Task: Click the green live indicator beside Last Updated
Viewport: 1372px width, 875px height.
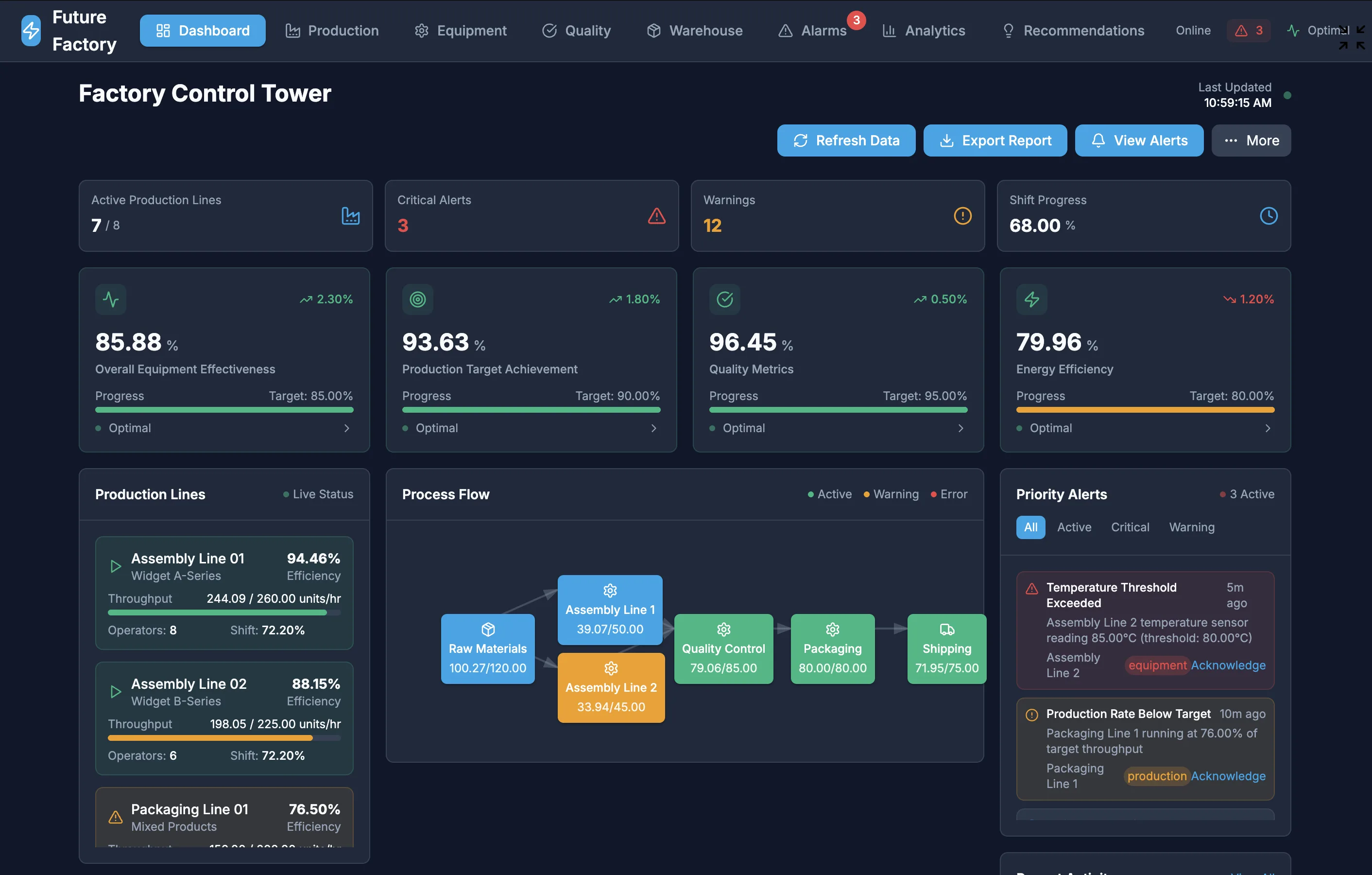Action: pyautogui.click(x=1287, y=95)
